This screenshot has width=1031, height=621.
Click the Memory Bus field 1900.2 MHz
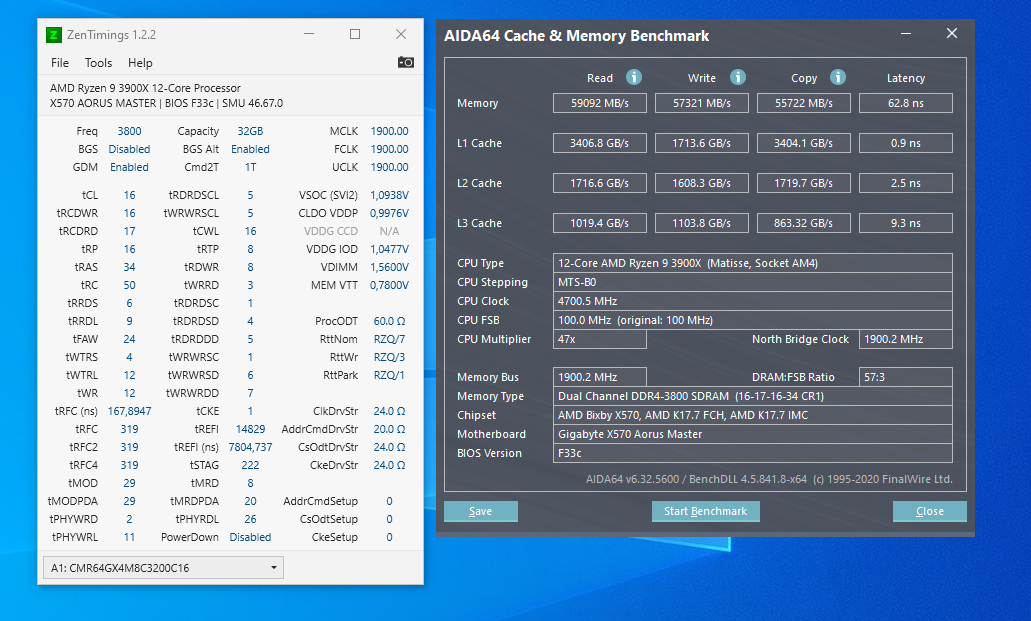600,377
